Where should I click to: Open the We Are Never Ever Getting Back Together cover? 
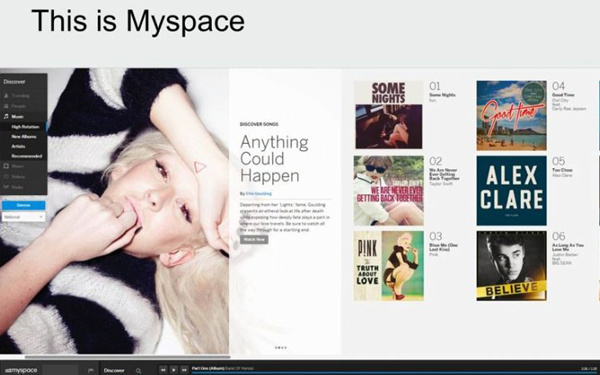pyautogui.click(x=388, y=190)
